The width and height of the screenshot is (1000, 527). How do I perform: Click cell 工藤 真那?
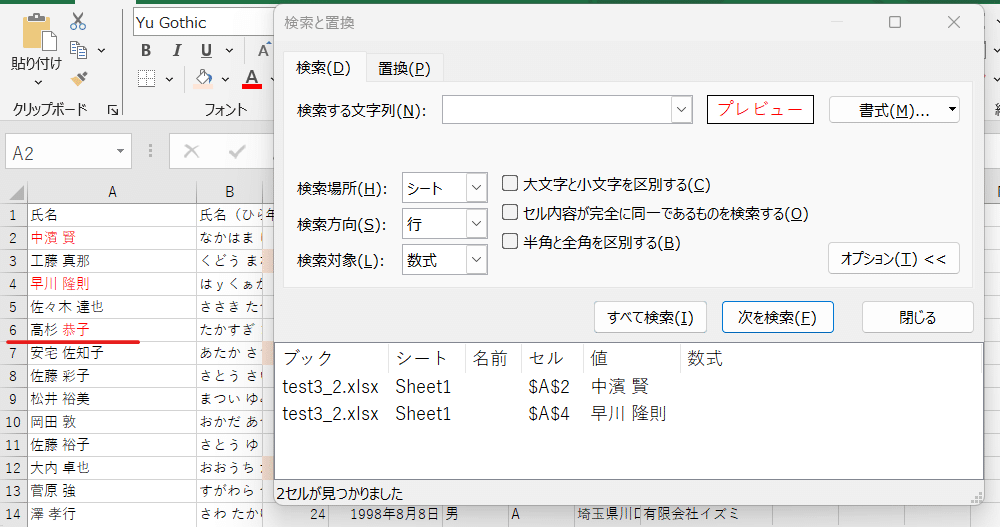point(112,261)
